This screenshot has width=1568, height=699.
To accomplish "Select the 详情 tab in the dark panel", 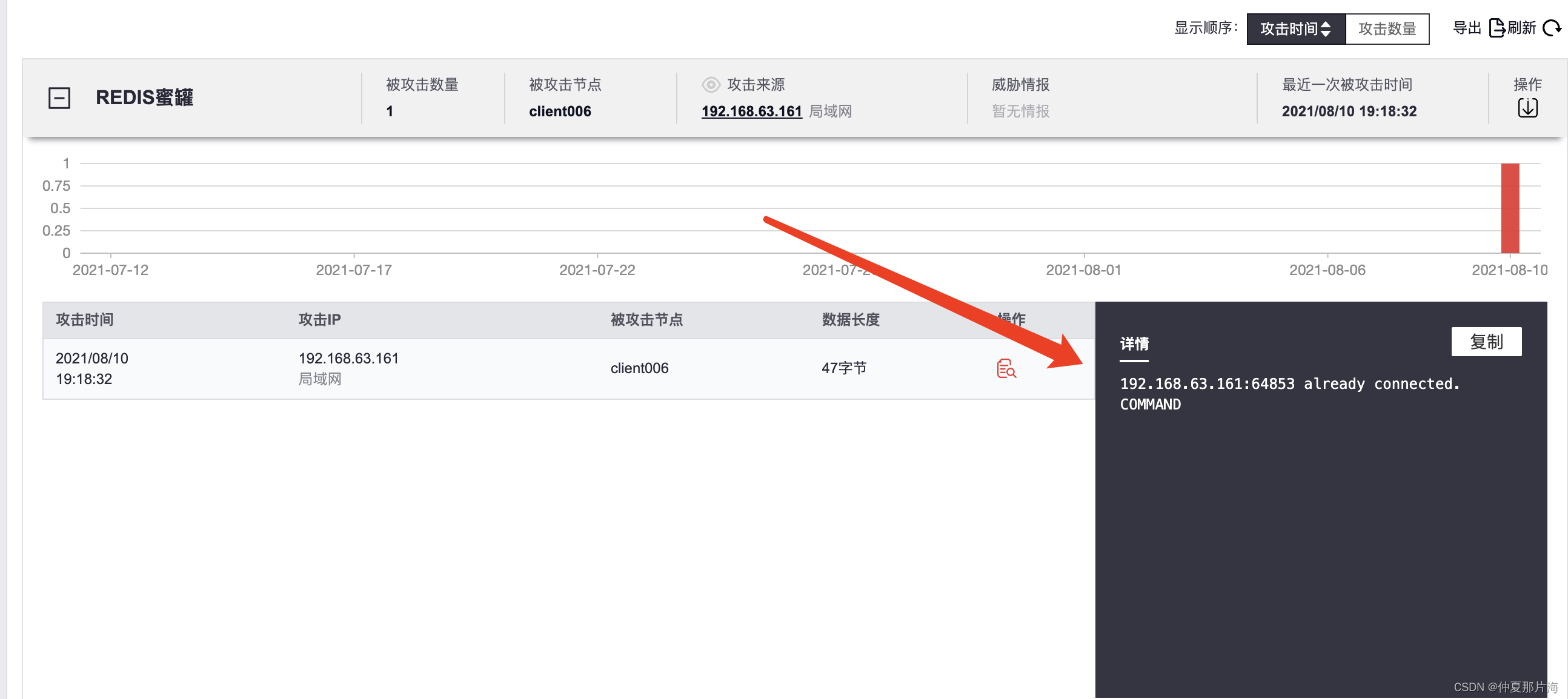I will click(x=1134, y=343).
